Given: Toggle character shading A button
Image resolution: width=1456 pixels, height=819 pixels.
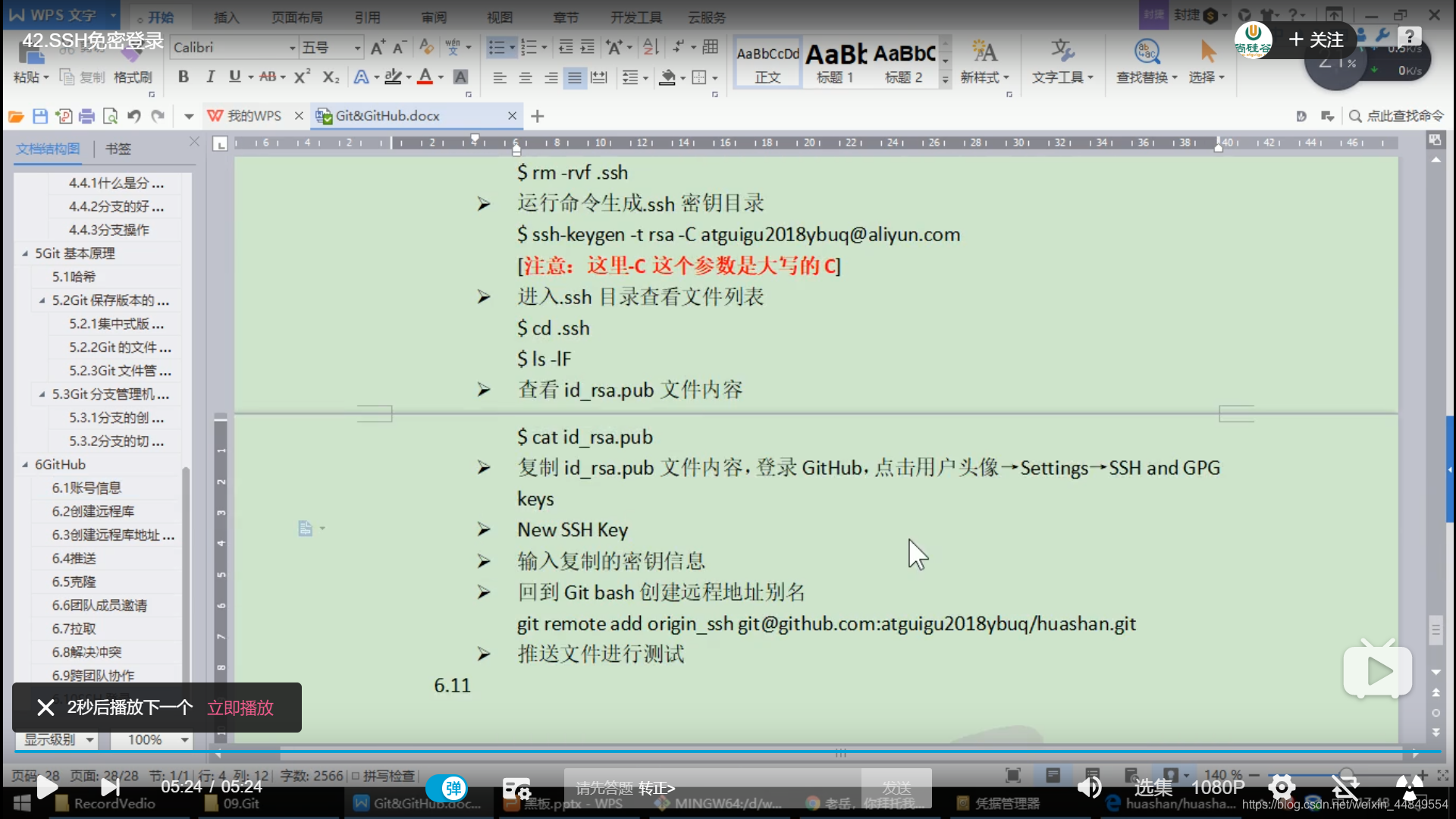Looking at the screenshot, I should coord(460,77).
